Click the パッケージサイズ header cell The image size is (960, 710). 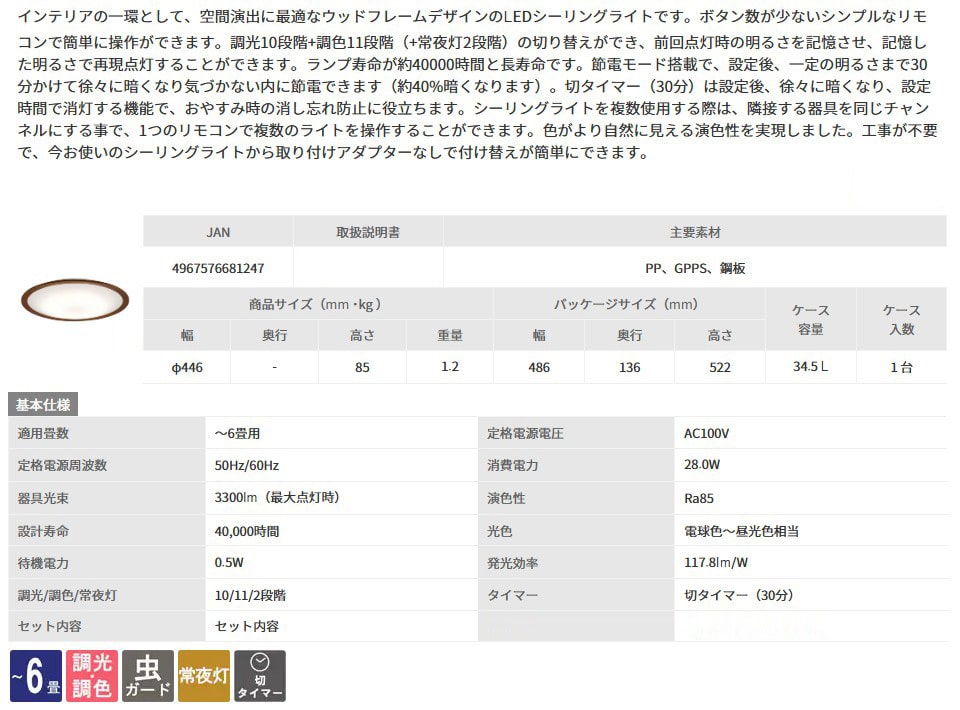(627, 304)
